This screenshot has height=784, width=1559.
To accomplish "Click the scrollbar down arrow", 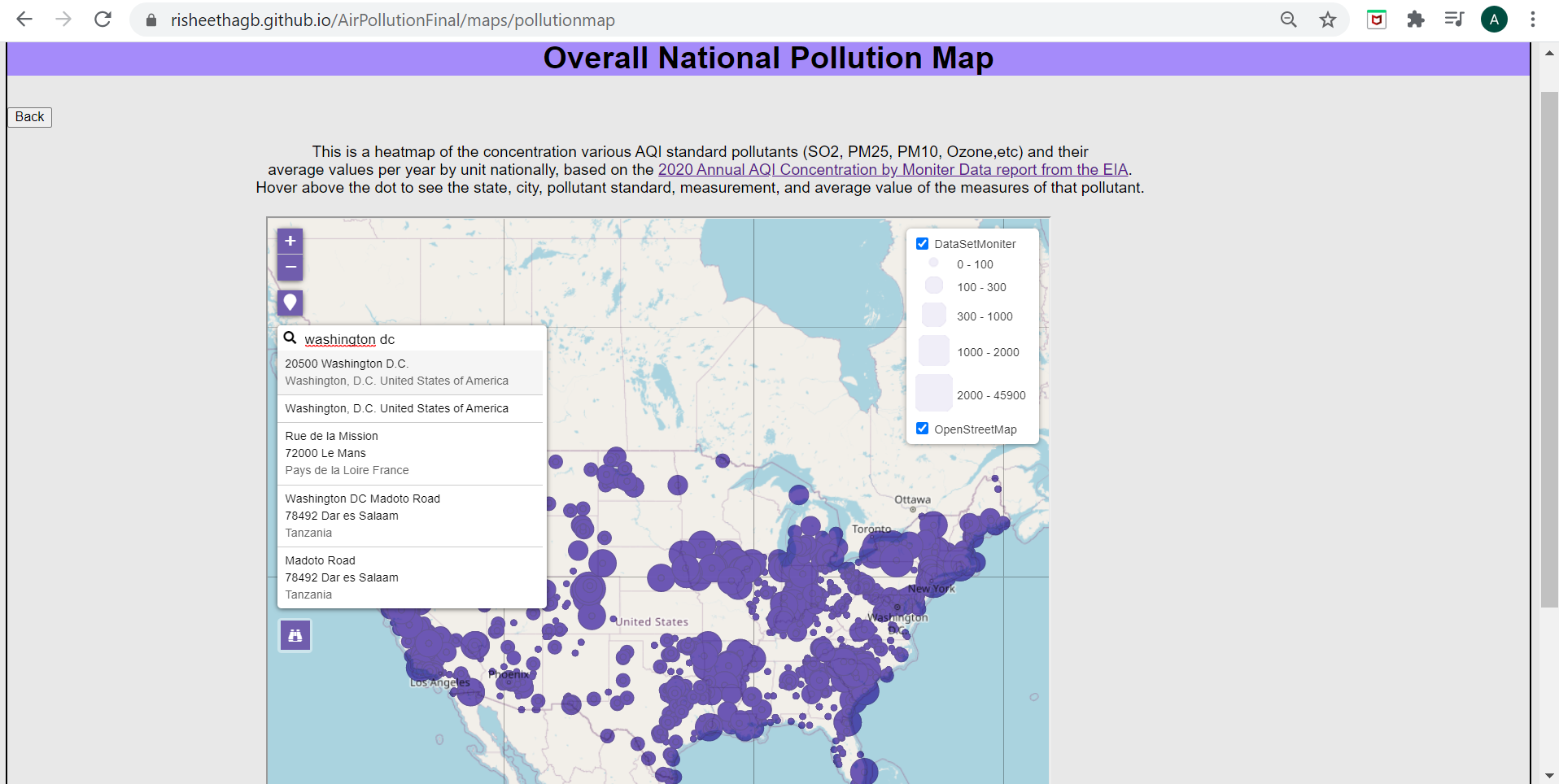I will pos(1549,776).
